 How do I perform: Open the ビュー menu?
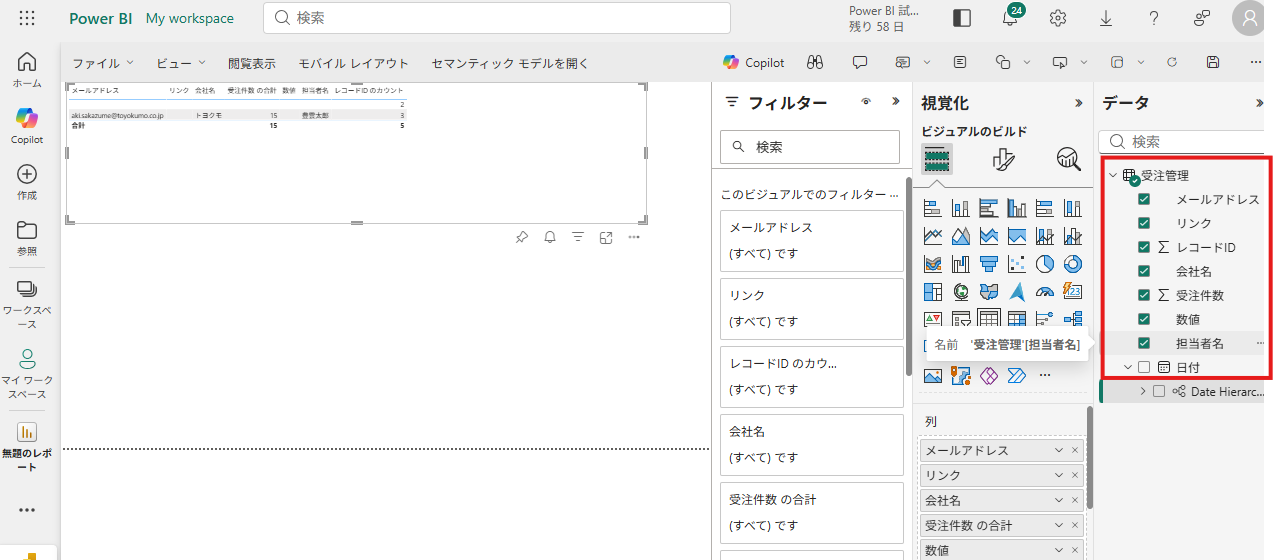pos(181,63)
